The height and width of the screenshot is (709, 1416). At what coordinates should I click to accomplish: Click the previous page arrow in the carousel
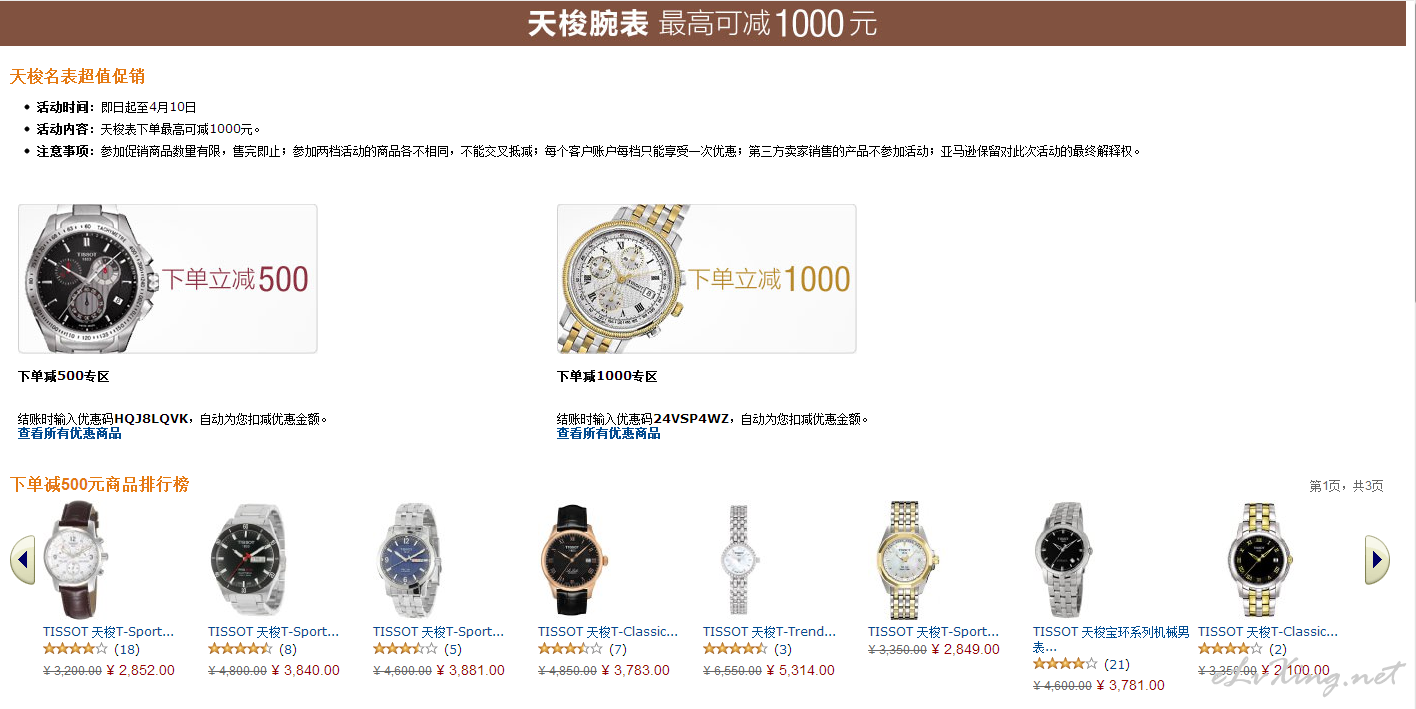tap(22, 560)
